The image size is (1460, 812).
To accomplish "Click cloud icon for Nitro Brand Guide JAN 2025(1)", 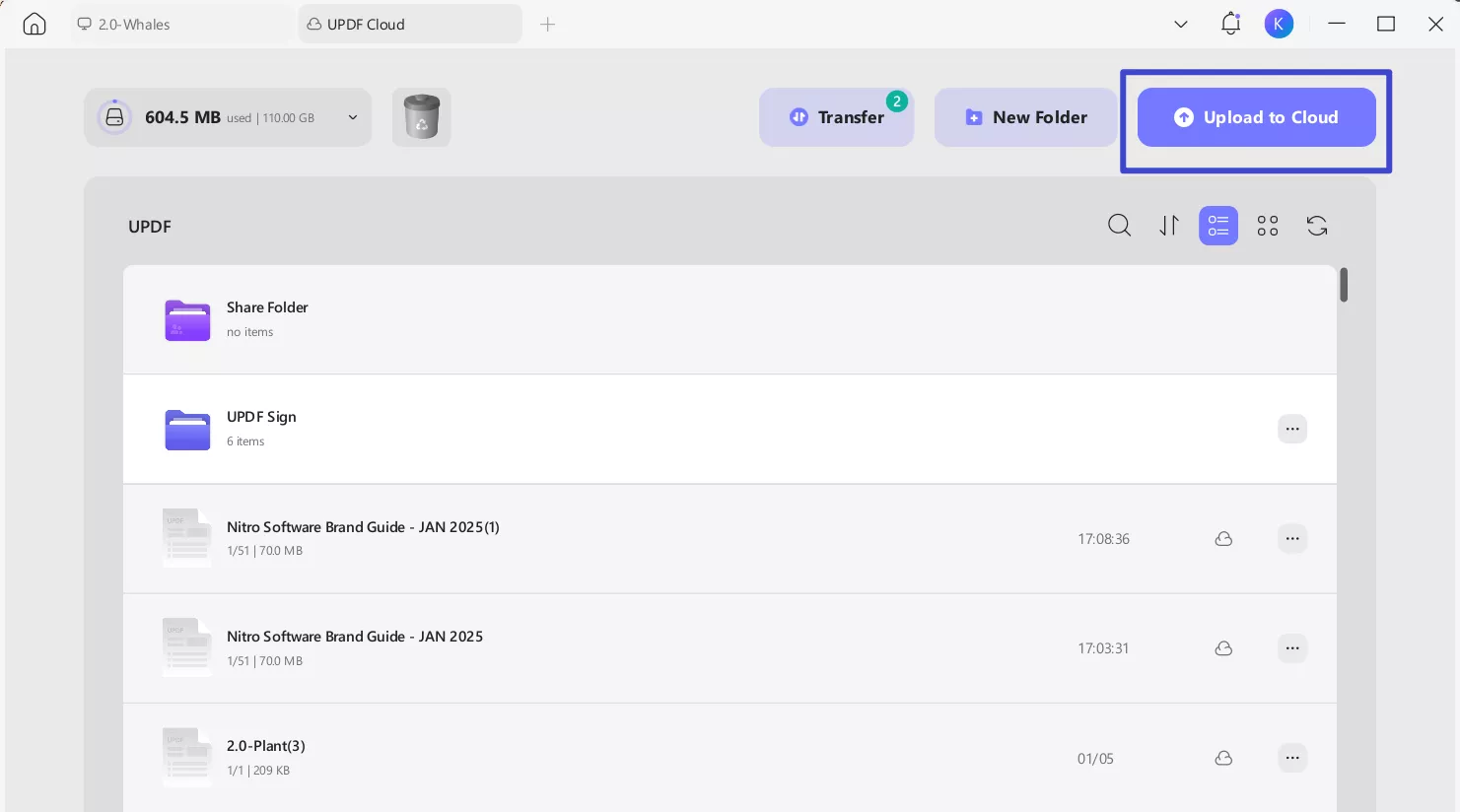I will tap(1223, 539).
